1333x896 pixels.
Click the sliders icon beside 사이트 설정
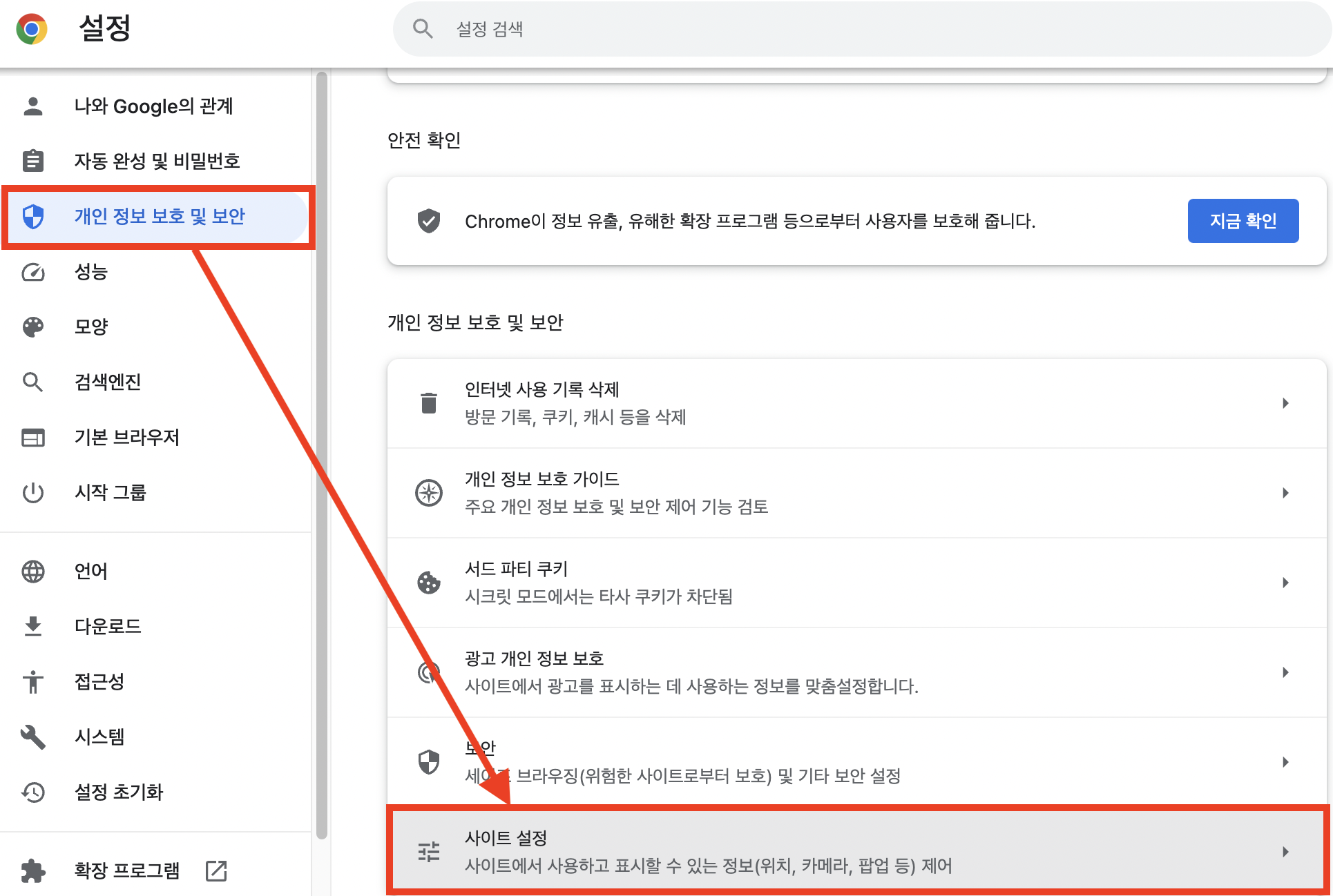click(x=429, y=851)
